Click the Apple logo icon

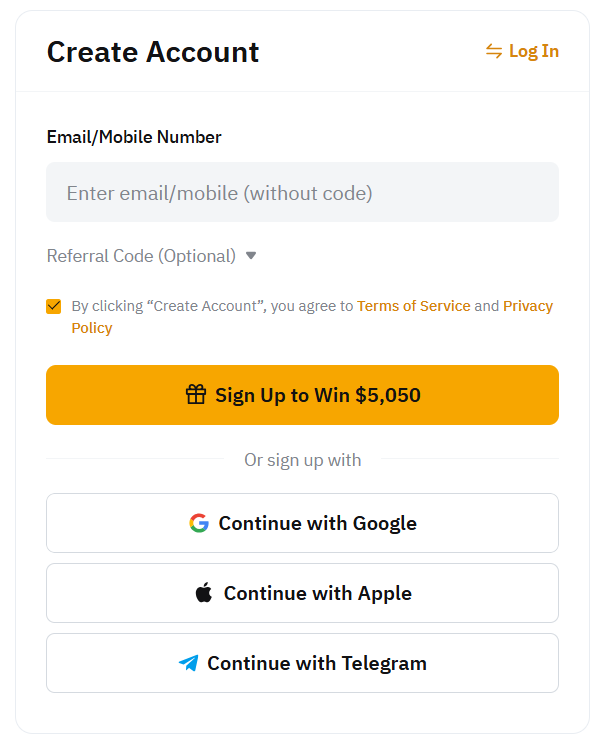point(204,593)
